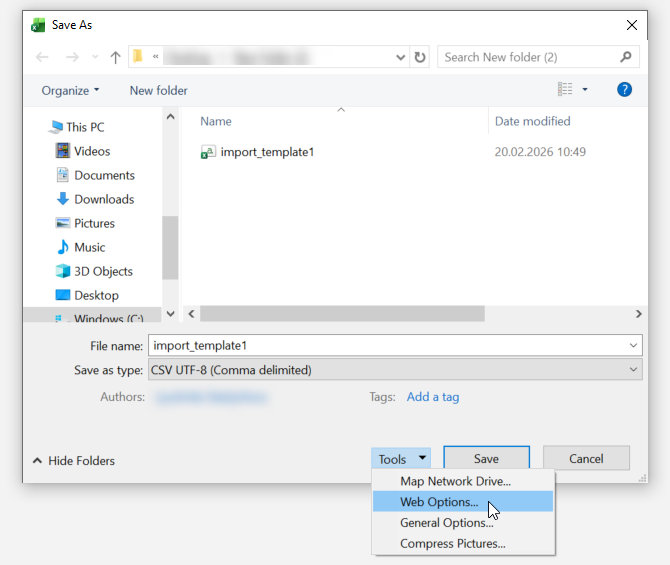
Task: Click the horizontal scrollbar thumb
Action: [x=342, y=314]
